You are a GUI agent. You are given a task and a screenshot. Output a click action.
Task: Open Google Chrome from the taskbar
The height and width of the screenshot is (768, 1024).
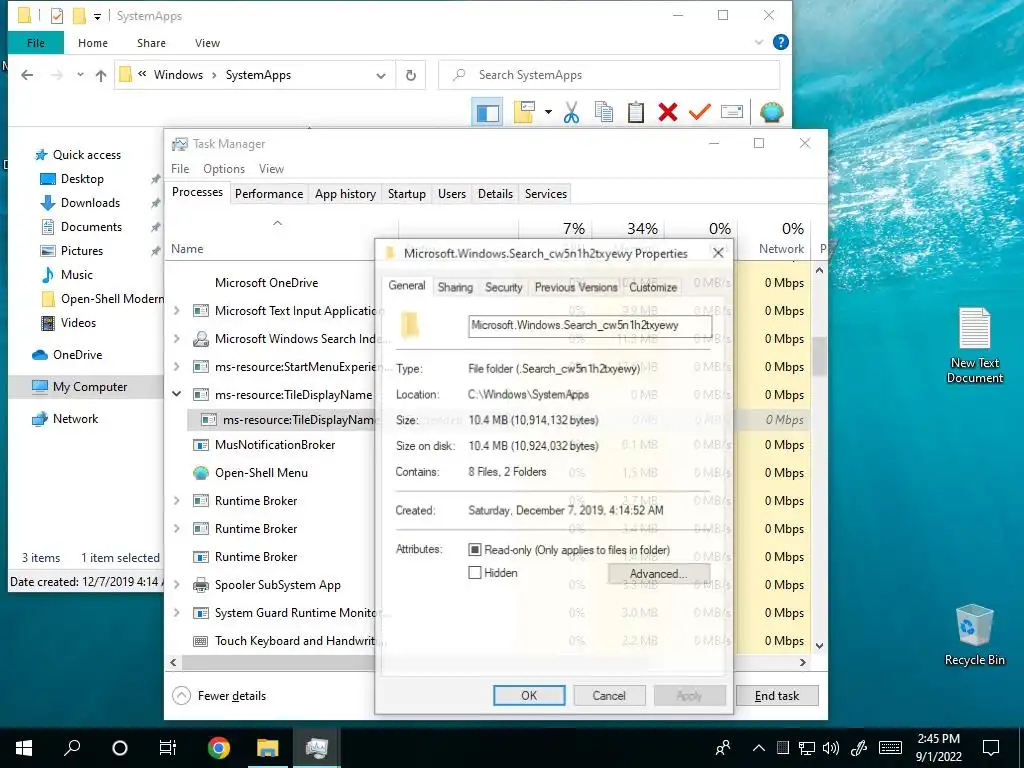pyautogui.click(x=219, y=748)
